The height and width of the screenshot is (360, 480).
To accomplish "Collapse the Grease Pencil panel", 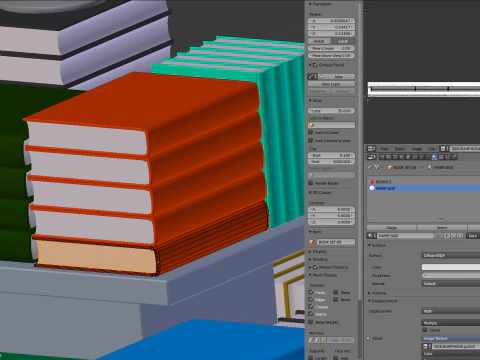I will pyautogui.click(x=310, y=65).
